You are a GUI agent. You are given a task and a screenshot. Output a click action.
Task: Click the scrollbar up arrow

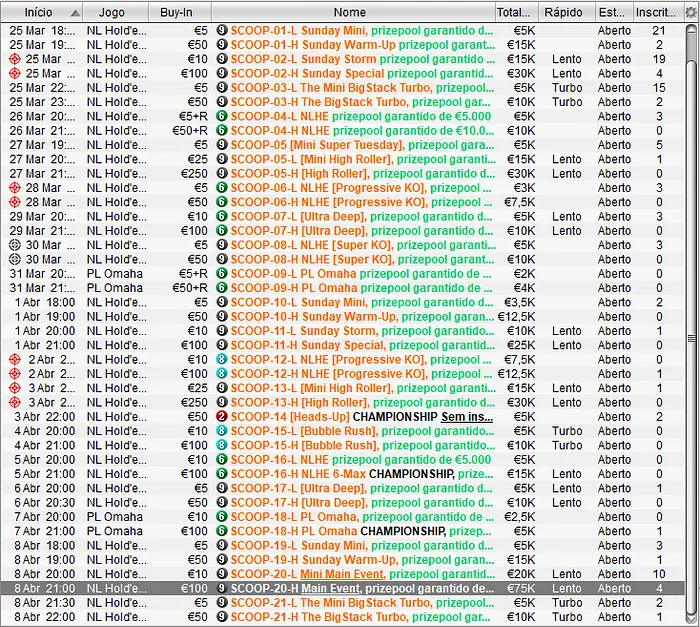pos(691,29)
